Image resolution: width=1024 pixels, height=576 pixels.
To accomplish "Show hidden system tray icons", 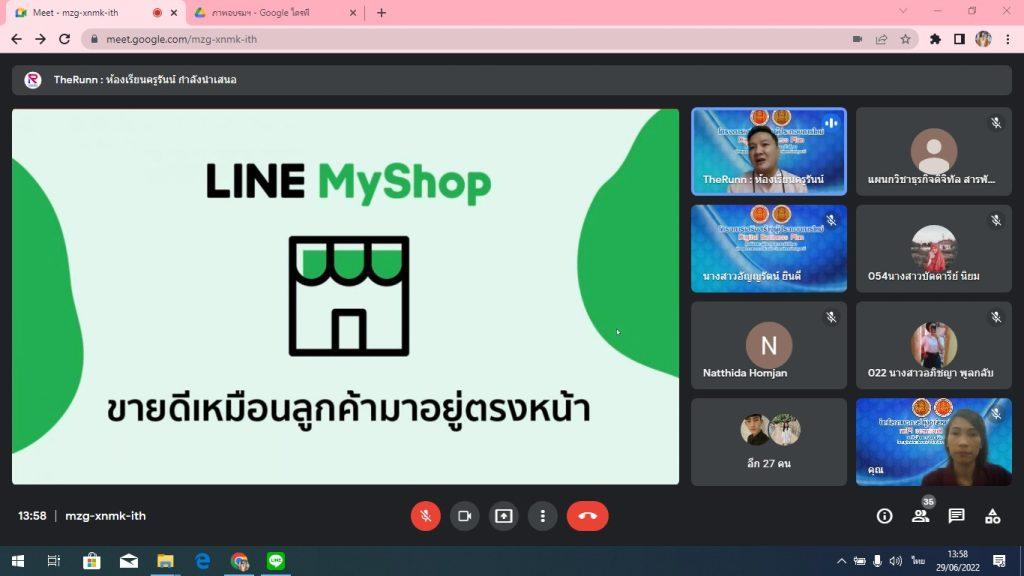I will (x=841, y=561).
